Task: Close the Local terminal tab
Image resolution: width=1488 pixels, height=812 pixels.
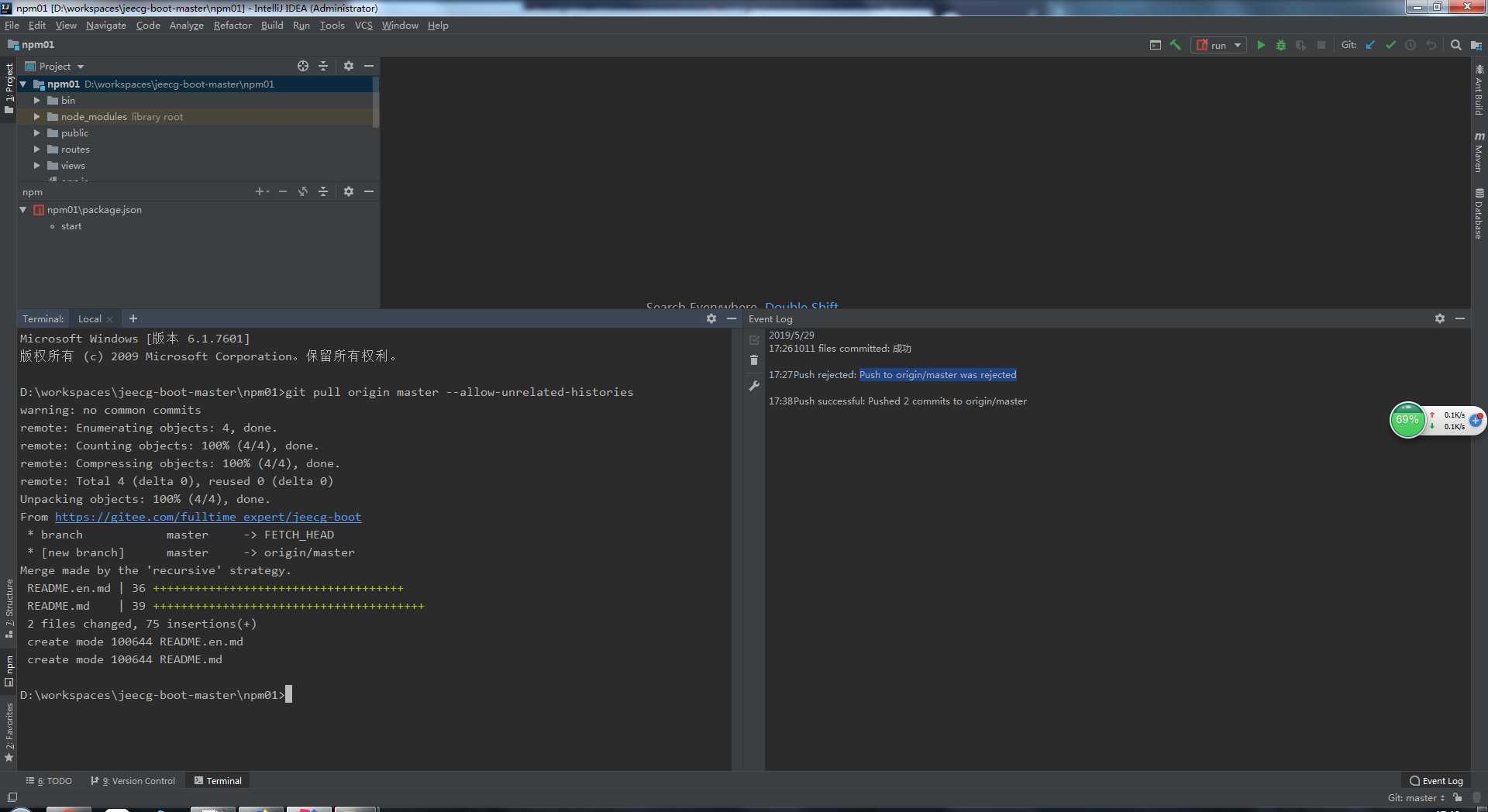Action: click(110, 319)
